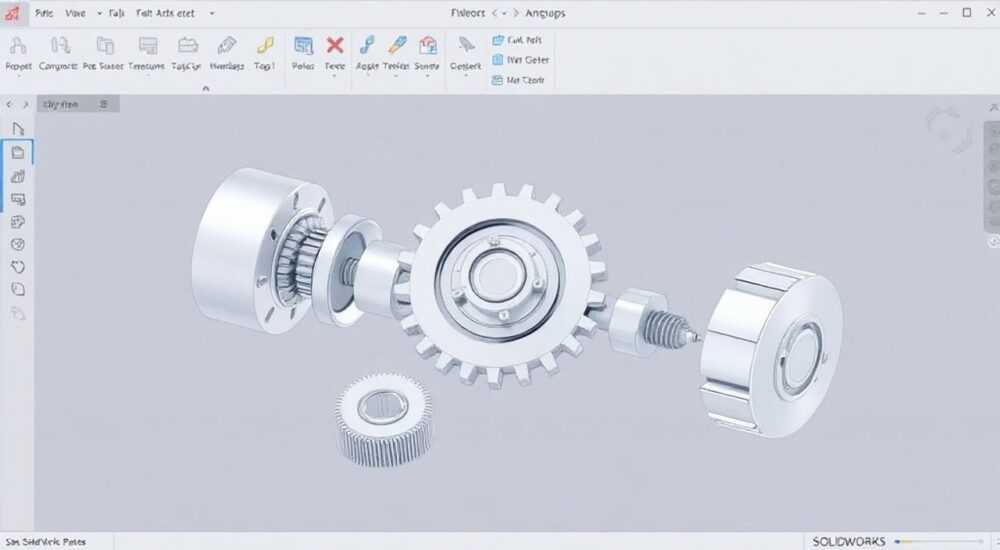Open the title bar dropdown between the arrows
1000x550 pixels.
[x=504, y=13]
